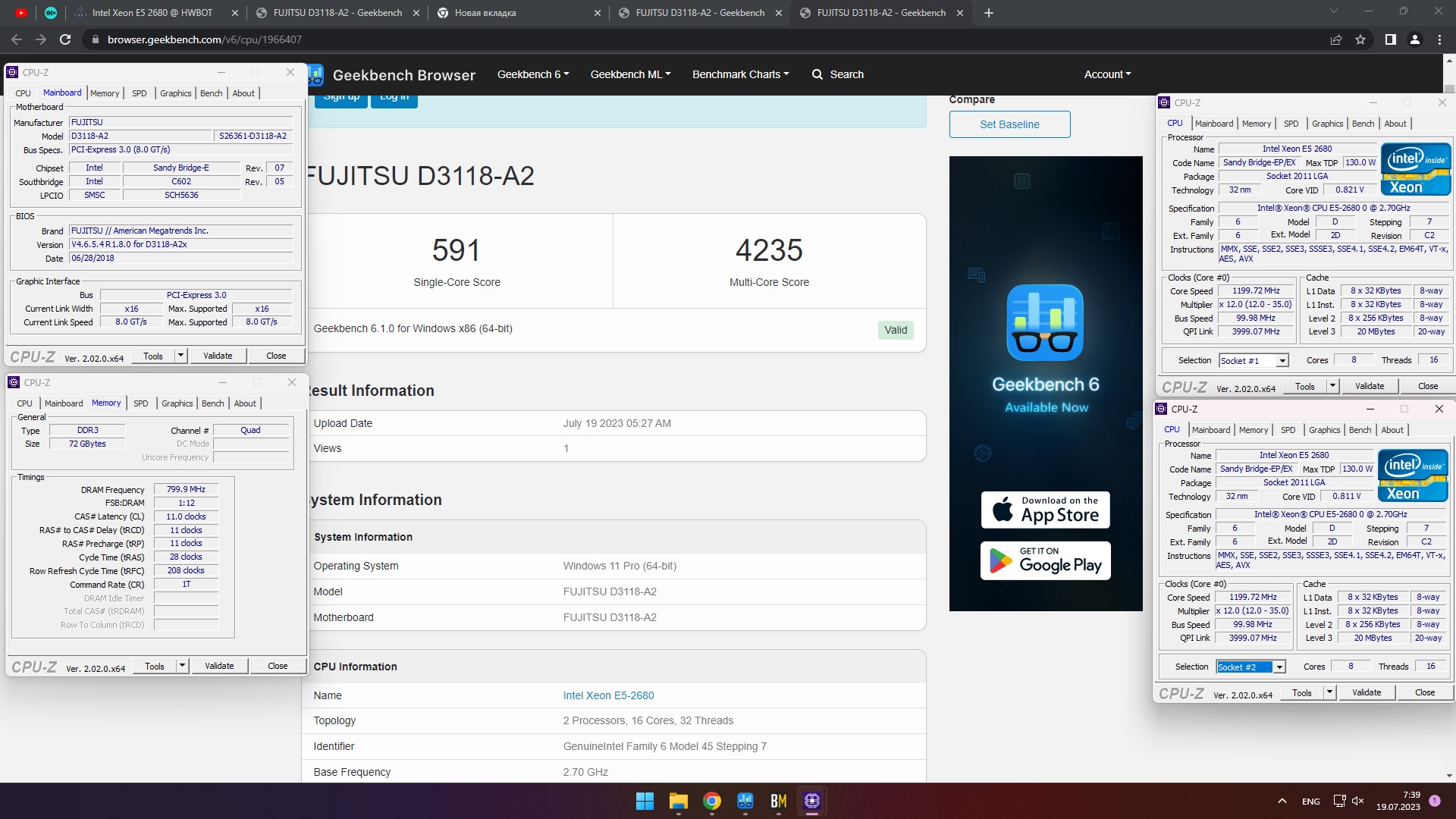The height and width of the screenshot is (819, 1456).
Task: Open a new browser tab with plus
Action: (x=988, y=13)
